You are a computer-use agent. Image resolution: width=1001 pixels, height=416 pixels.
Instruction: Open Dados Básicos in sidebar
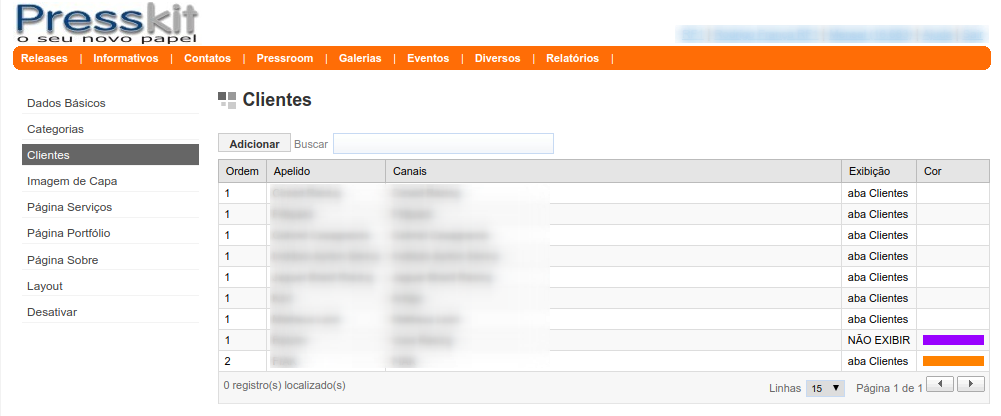(66, 103)
